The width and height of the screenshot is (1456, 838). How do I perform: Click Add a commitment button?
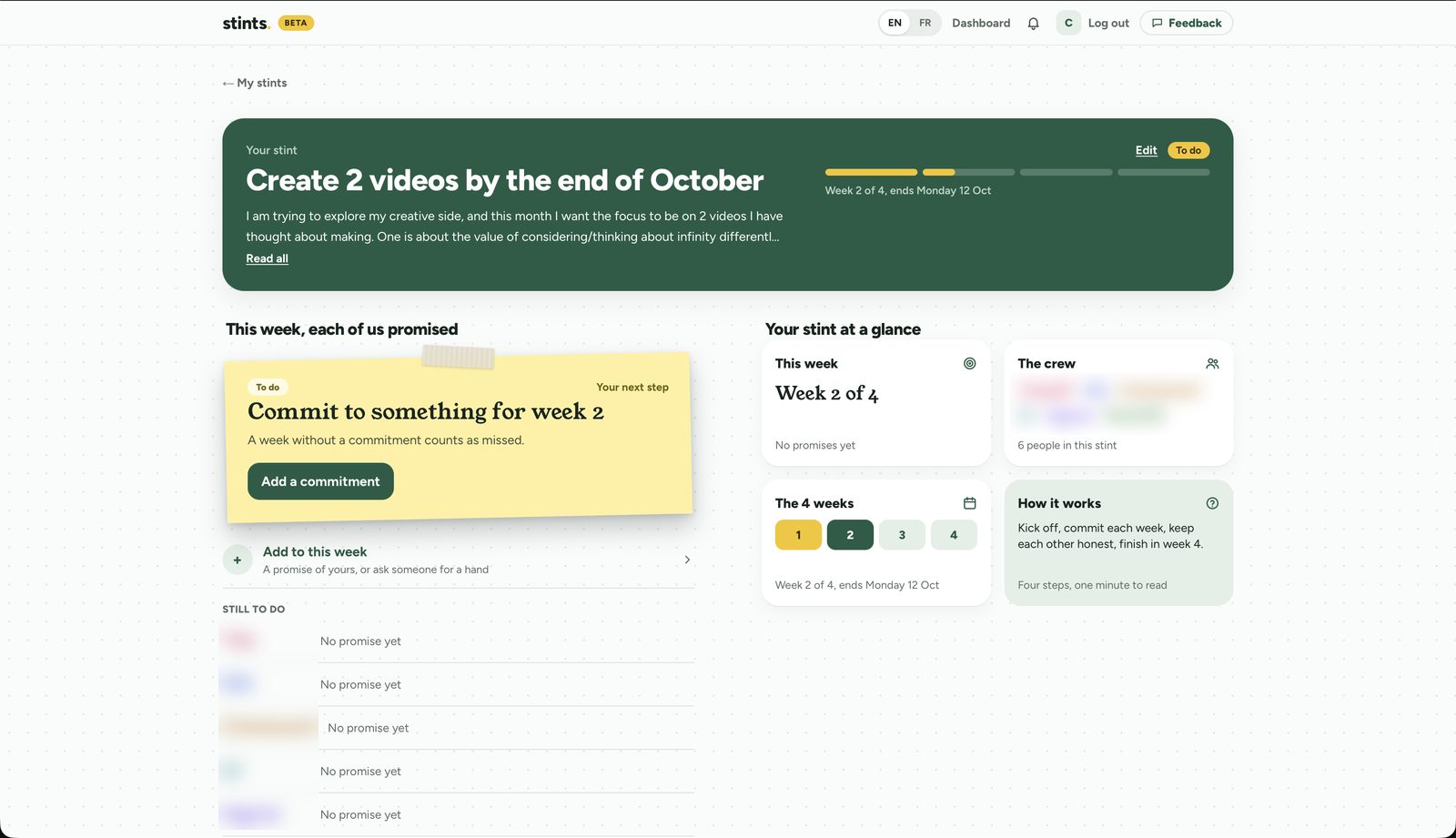pos(320,481)
